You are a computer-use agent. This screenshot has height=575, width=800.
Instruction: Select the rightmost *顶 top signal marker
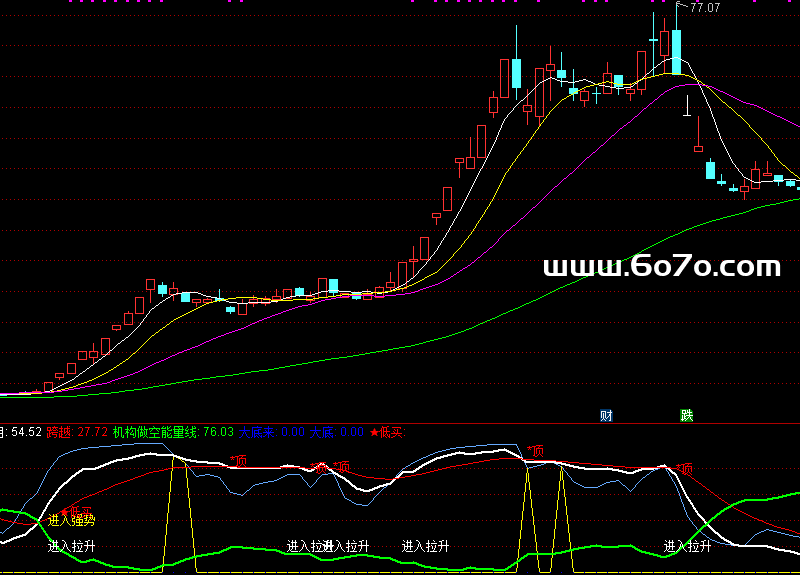[x=684, y=468]
